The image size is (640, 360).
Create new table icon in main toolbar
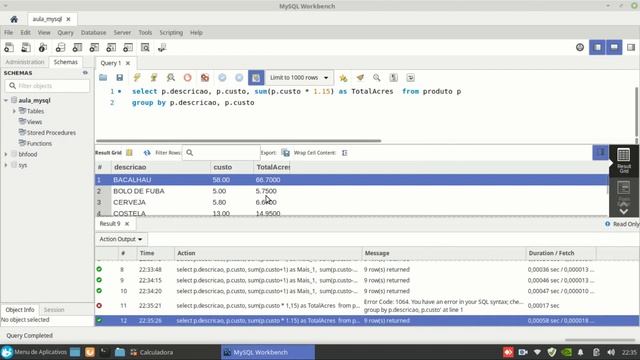[x=77, y=48]
